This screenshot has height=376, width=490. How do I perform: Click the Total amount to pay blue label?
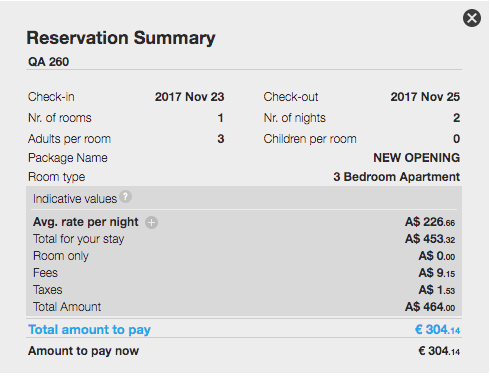89,330
